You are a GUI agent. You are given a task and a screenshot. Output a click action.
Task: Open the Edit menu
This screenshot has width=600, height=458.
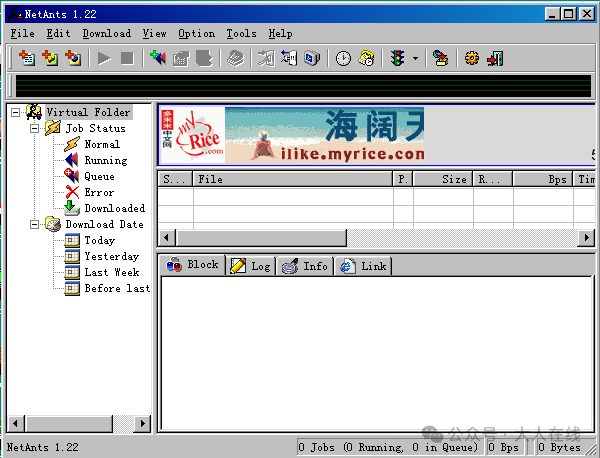[x=58, y=34]
